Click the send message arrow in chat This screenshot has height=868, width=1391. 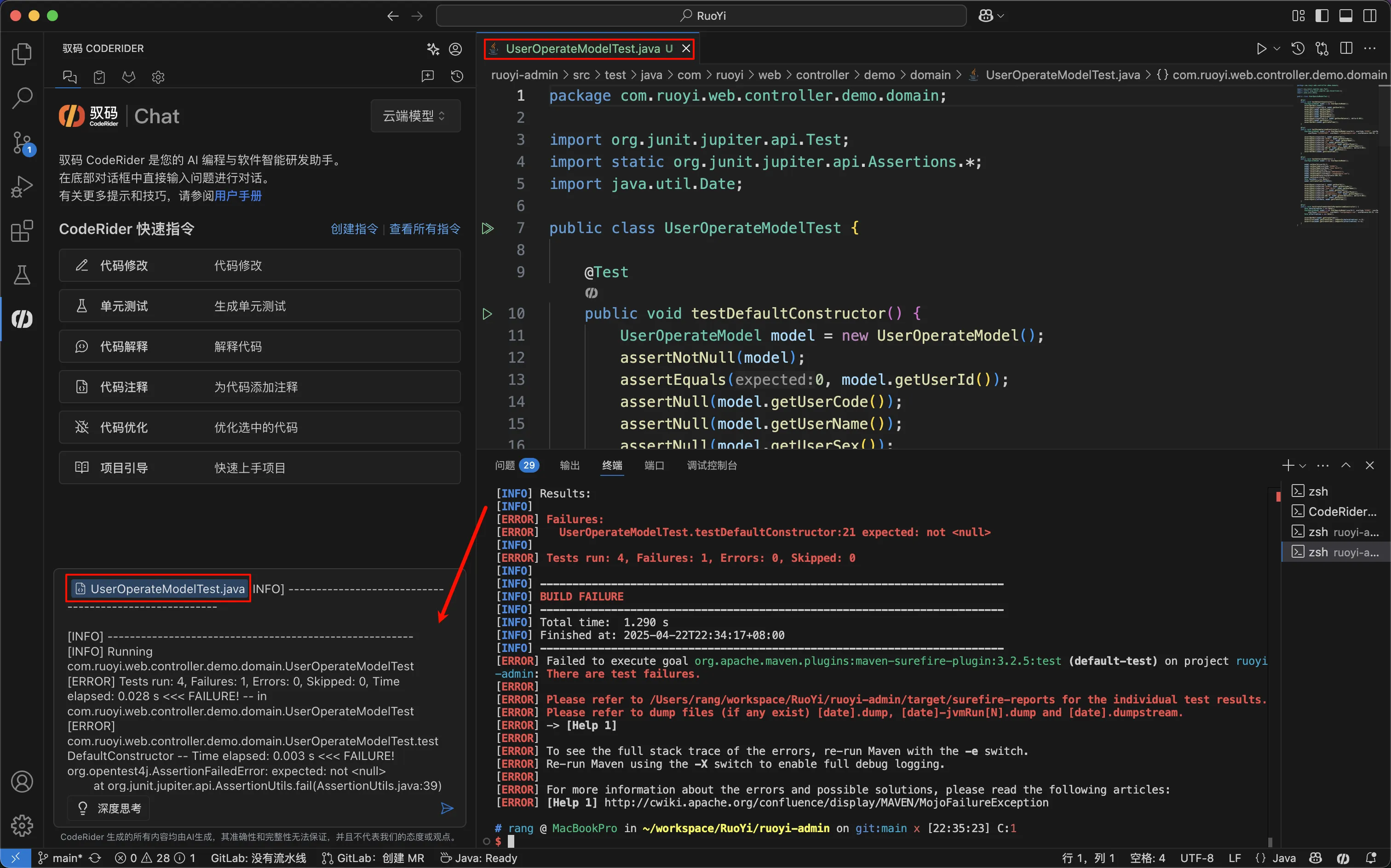447,808
